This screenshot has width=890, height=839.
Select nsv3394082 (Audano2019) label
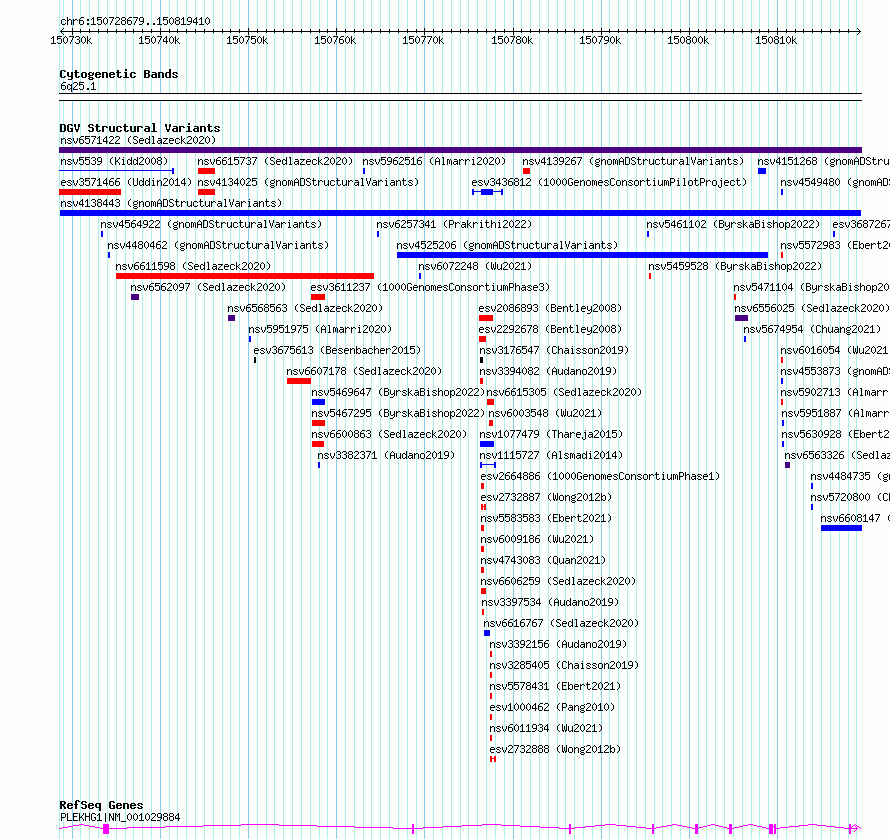[548, 371]
